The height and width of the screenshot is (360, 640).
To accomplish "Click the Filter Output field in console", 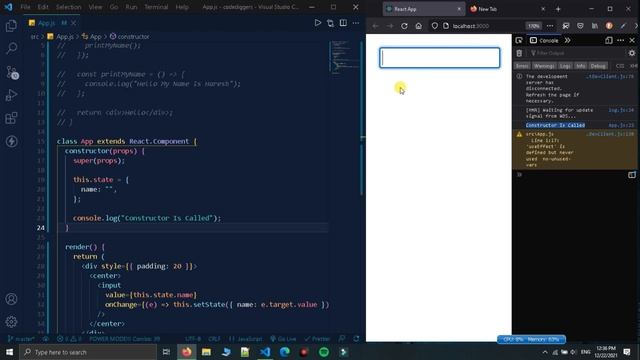I will click(x=576, y=53).
